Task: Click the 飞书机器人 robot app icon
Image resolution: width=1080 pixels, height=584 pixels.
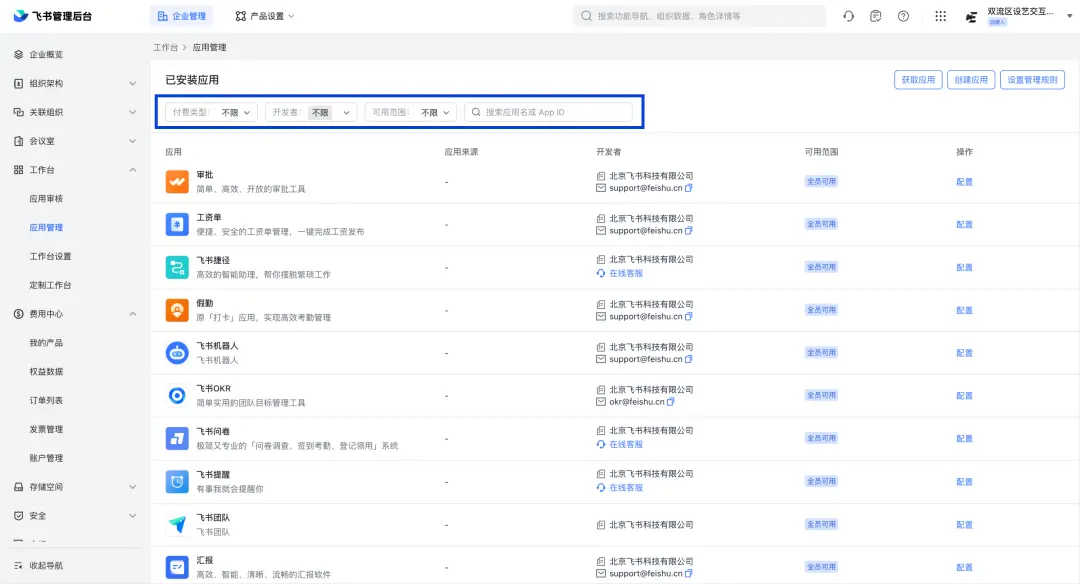Action: pos(177,353)
